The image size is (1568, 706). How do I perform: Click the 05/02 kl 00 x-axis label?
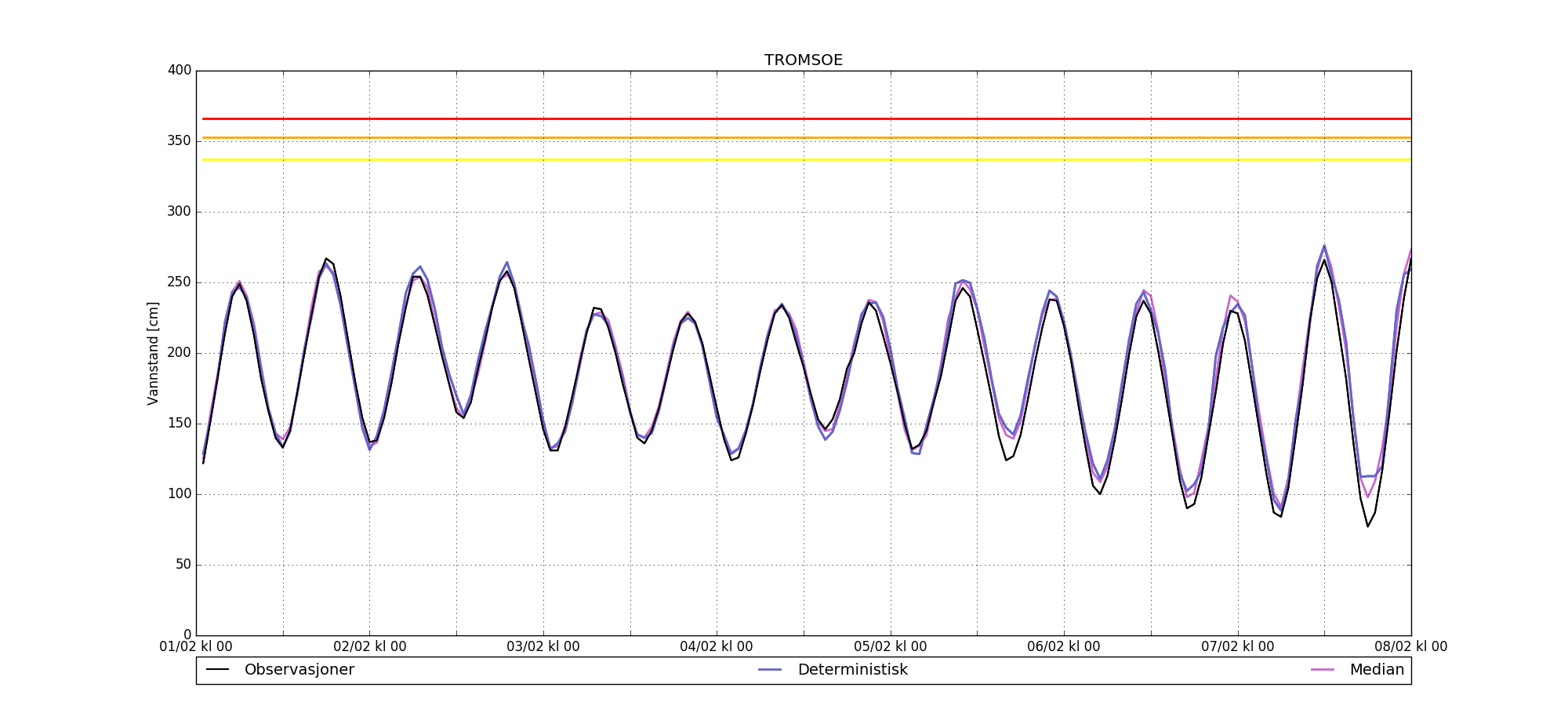[890, 647]
